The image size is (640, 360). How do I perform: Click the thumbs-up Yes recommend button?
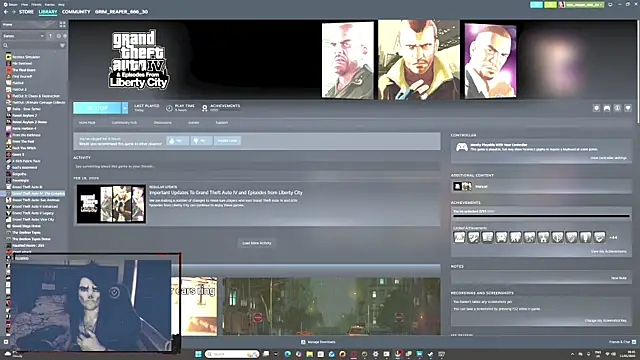(x=177, y=141)
